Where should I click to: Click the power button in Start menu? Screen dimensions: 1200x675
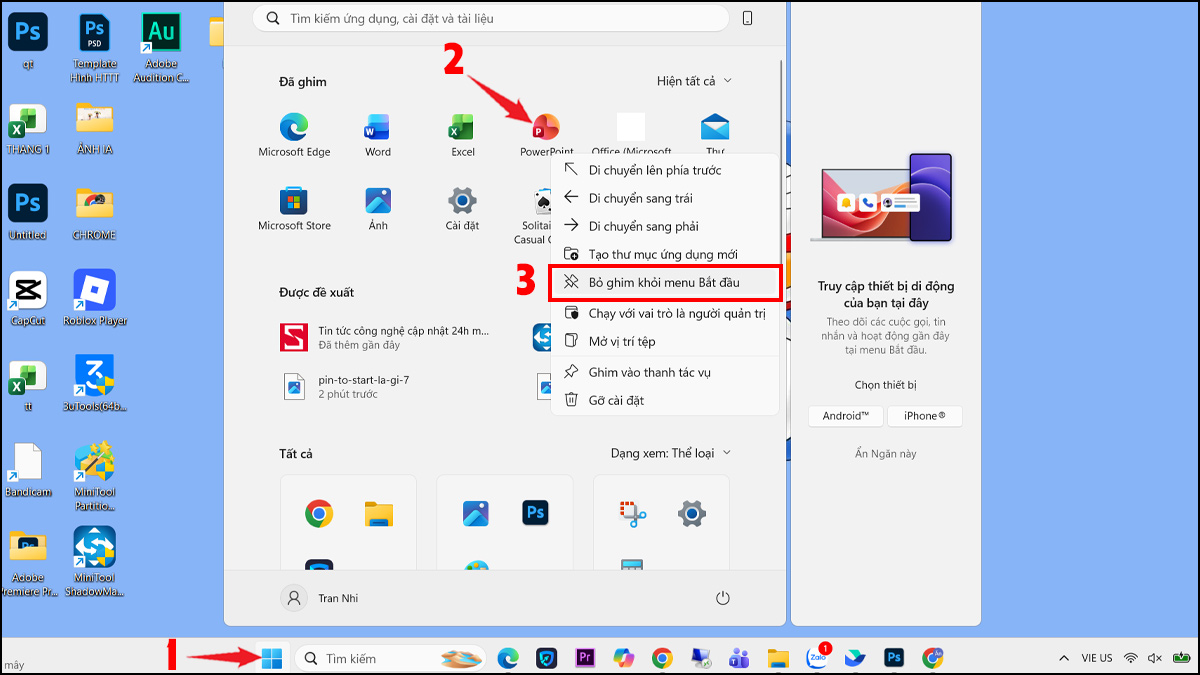[723, 598]
